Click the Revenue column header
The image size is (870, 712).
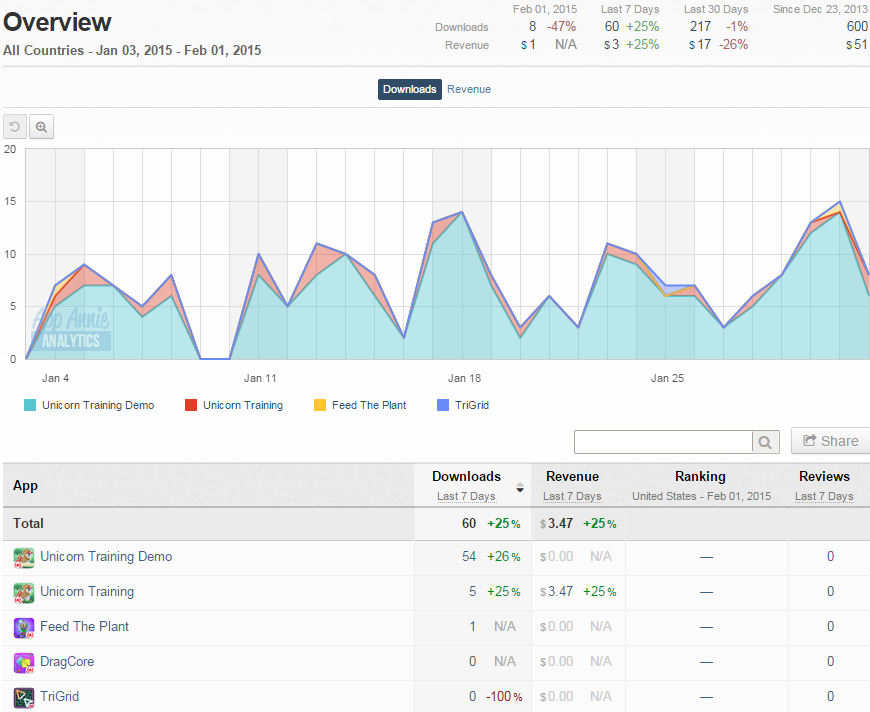pos(572,476)
